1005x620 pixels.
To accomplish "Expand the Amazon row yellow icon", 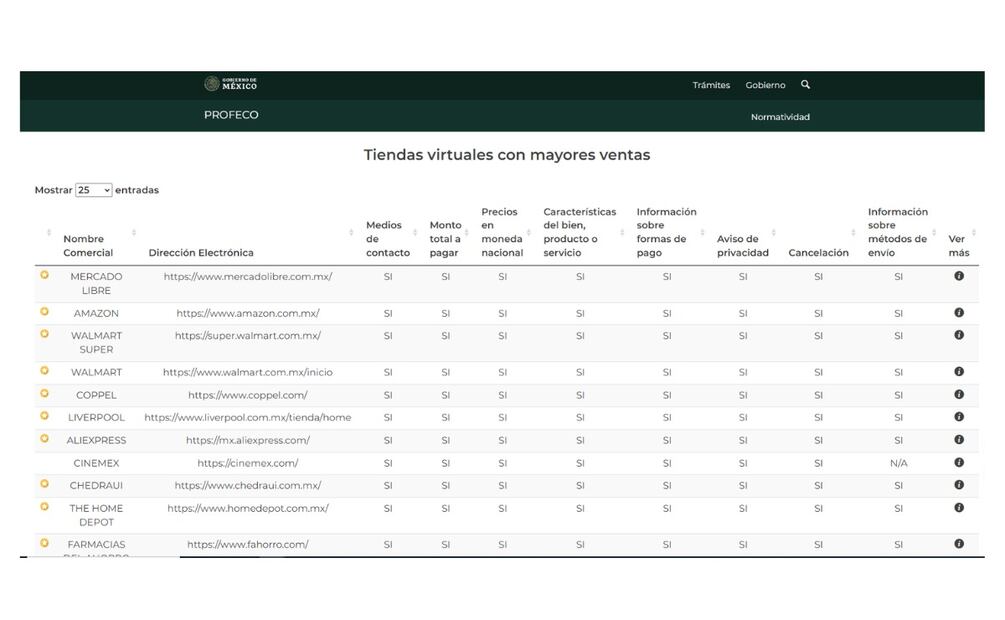I will [44, 312].
